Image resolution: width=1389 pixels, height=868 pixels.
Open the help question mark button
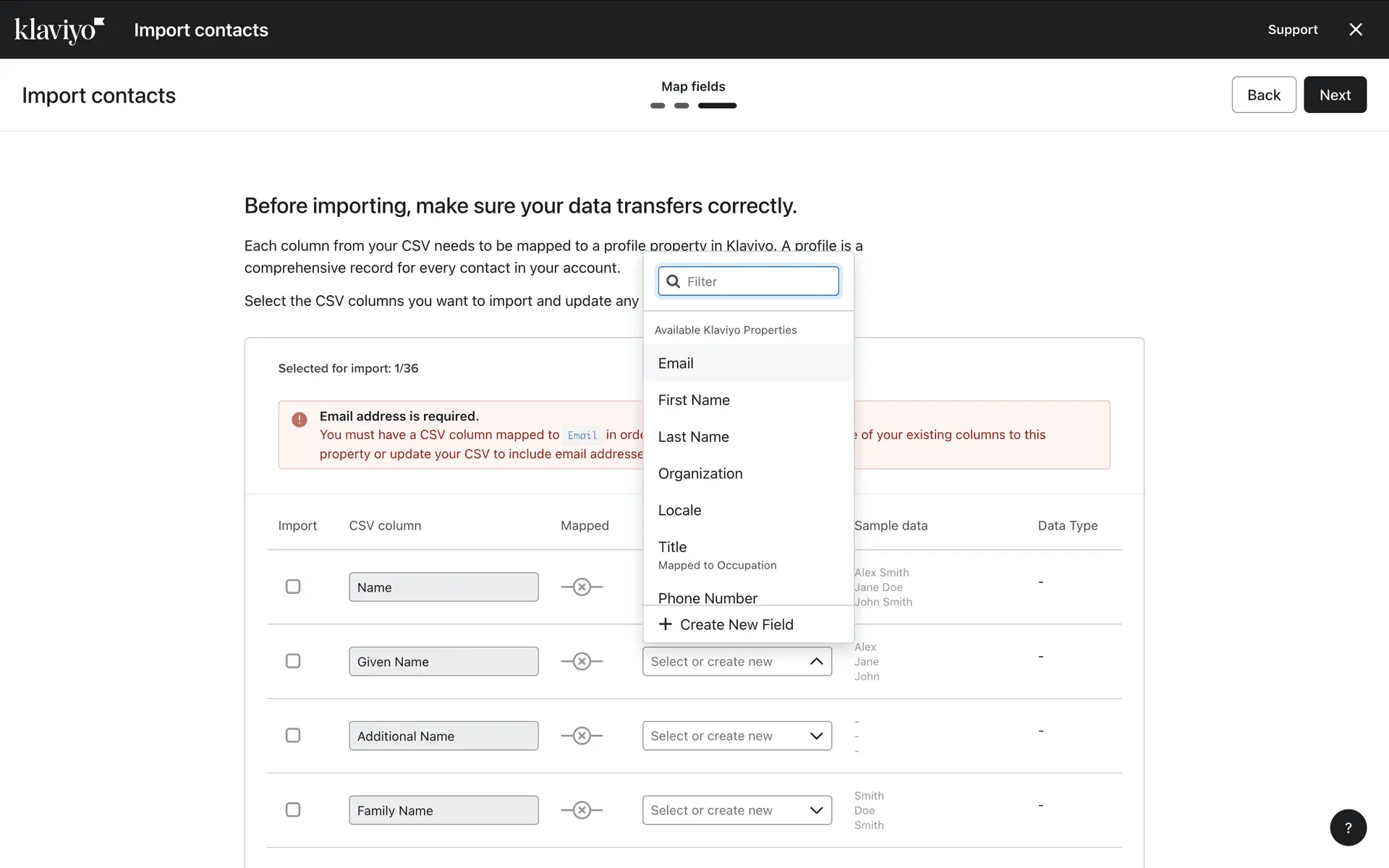coord(1348,827)
